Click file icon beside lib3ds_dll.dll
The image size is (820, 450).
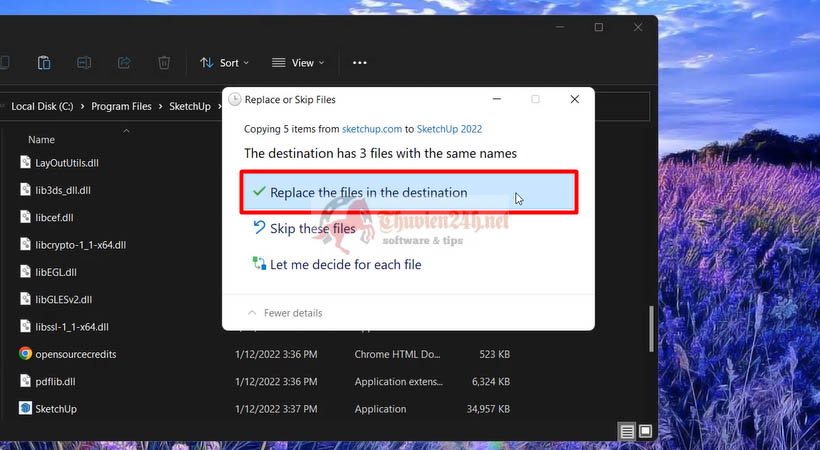pos(25,189)
